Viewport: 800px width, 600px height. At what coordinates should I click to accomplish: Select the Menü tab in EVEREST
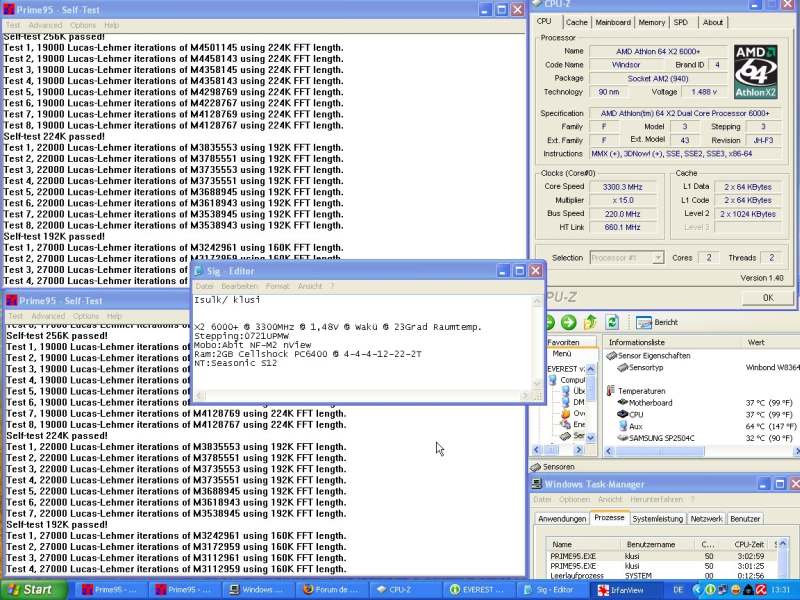pos(562,353)
